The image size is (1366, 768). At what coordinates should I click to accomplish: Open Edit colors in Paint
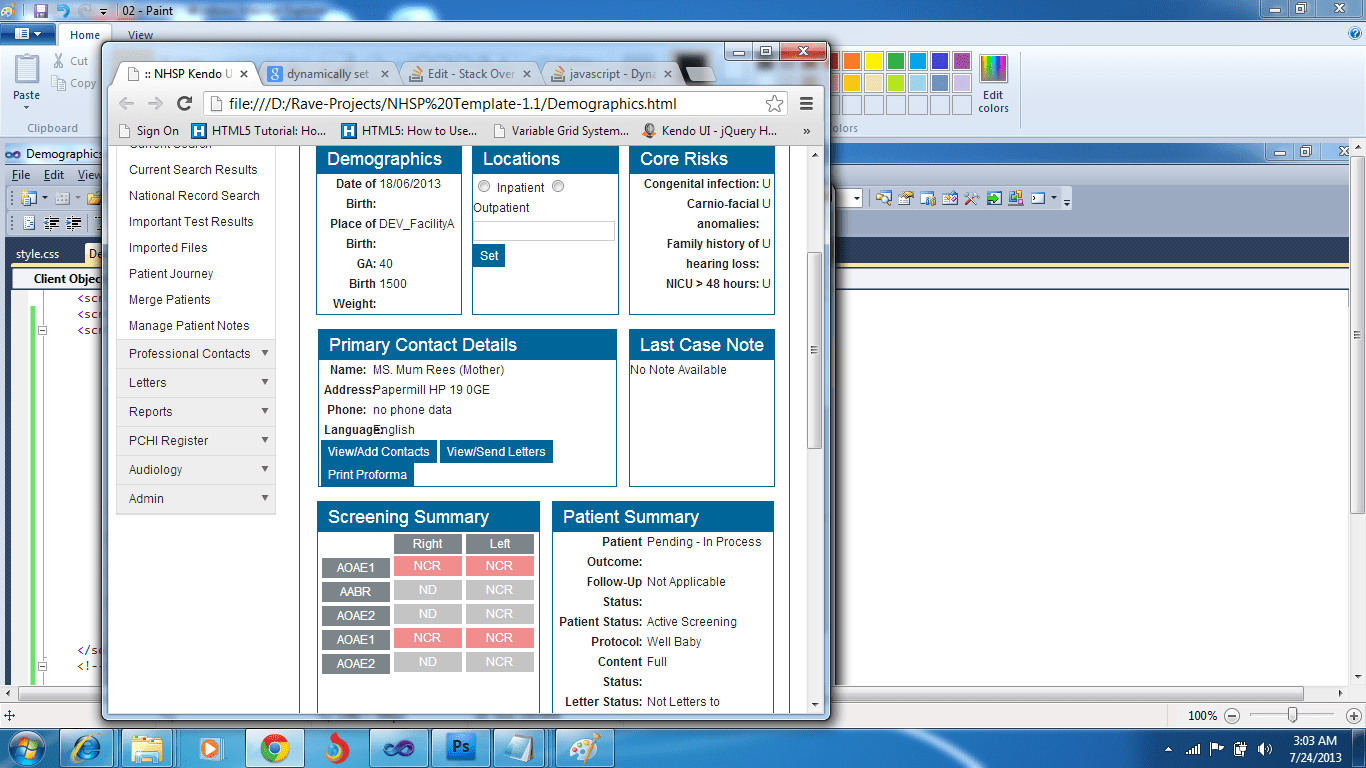[x=993, y=84]
